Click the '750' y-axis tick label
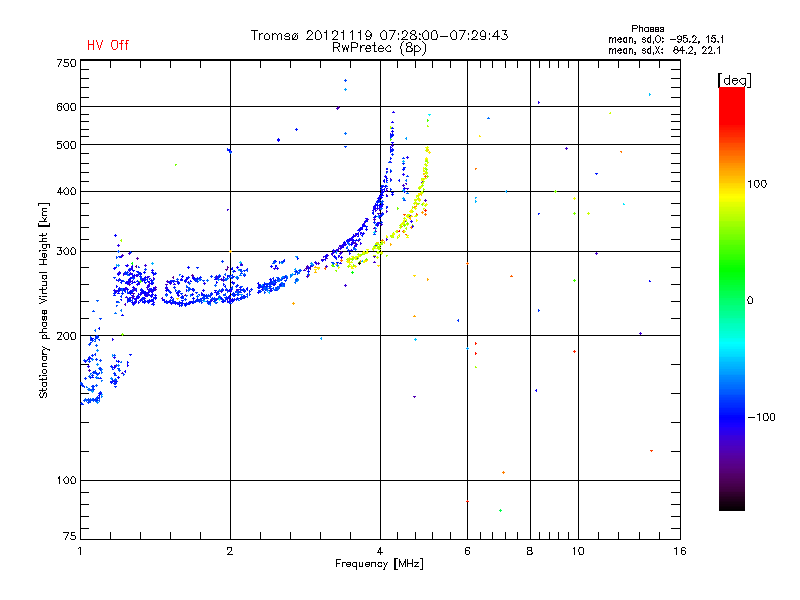Image resolution: width=800 pixels, height=600 pixels. pyautogui.click(x=66, y=63)
